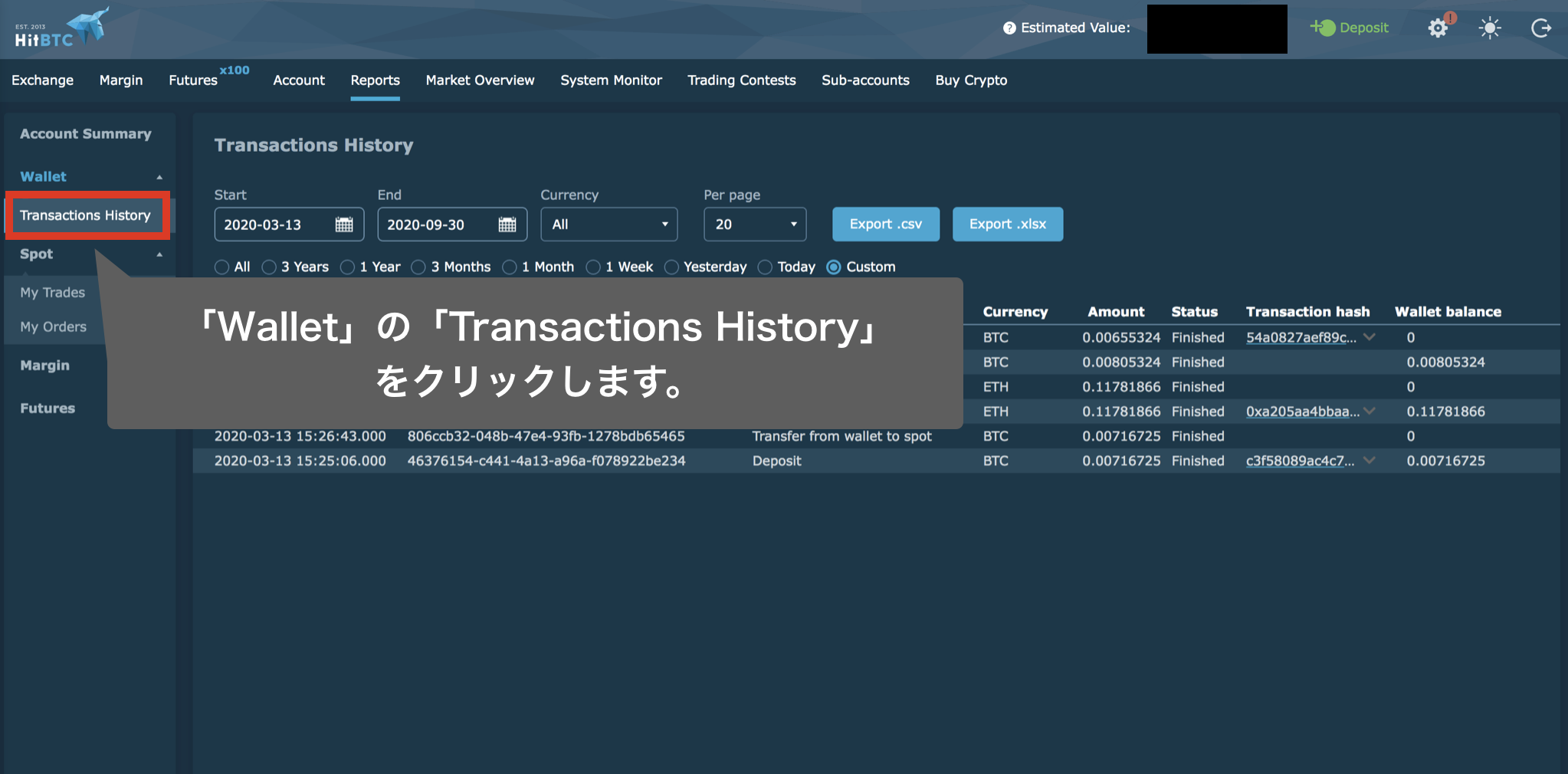Click the logout arrow icon
The image size is (1568, 774).
coord(1540,28)
